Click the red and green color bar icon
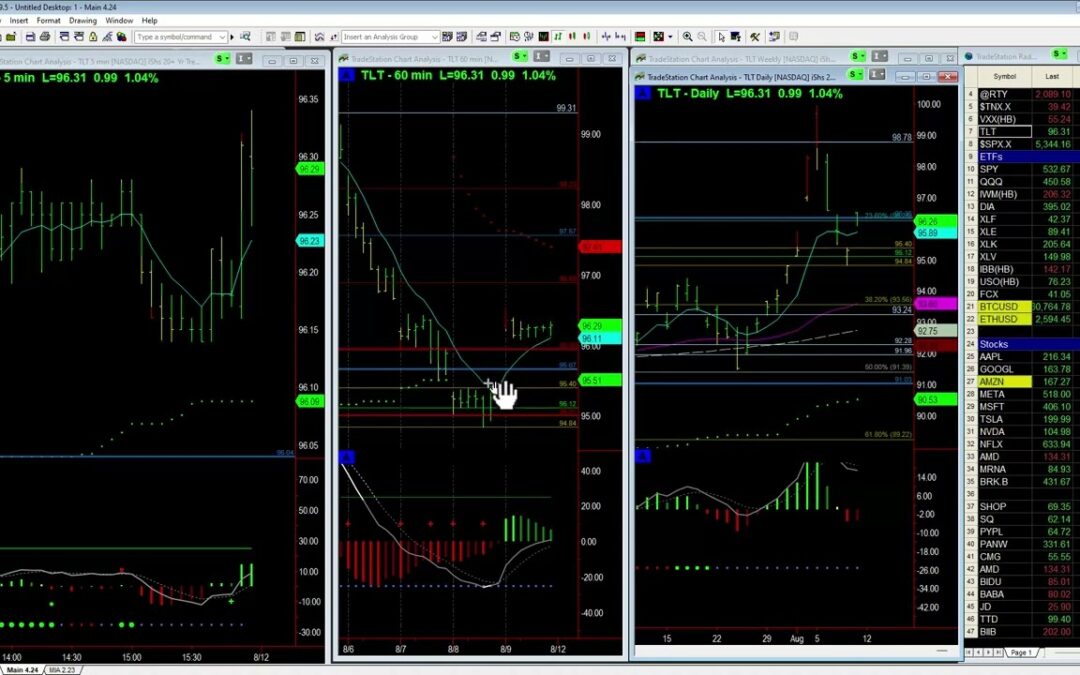 [x=640, y=37]
